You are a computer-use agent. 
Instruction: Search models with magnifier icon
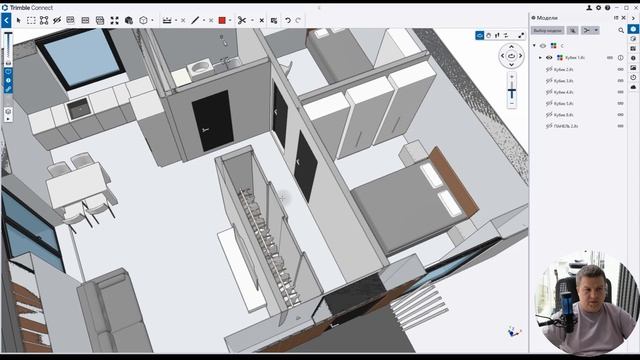point(621,31)
